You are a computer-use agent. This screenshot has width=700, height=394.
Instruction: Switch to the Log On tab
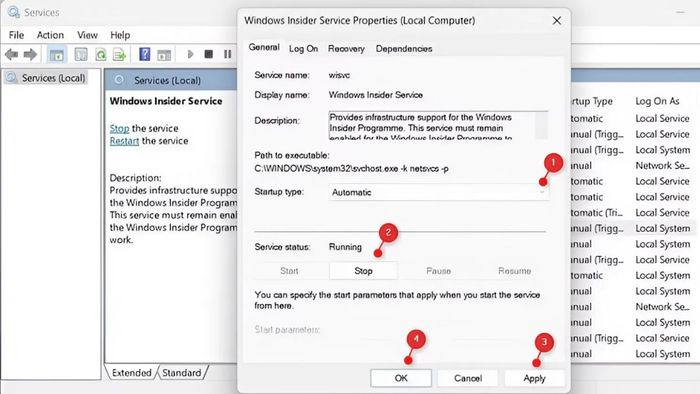303,49
